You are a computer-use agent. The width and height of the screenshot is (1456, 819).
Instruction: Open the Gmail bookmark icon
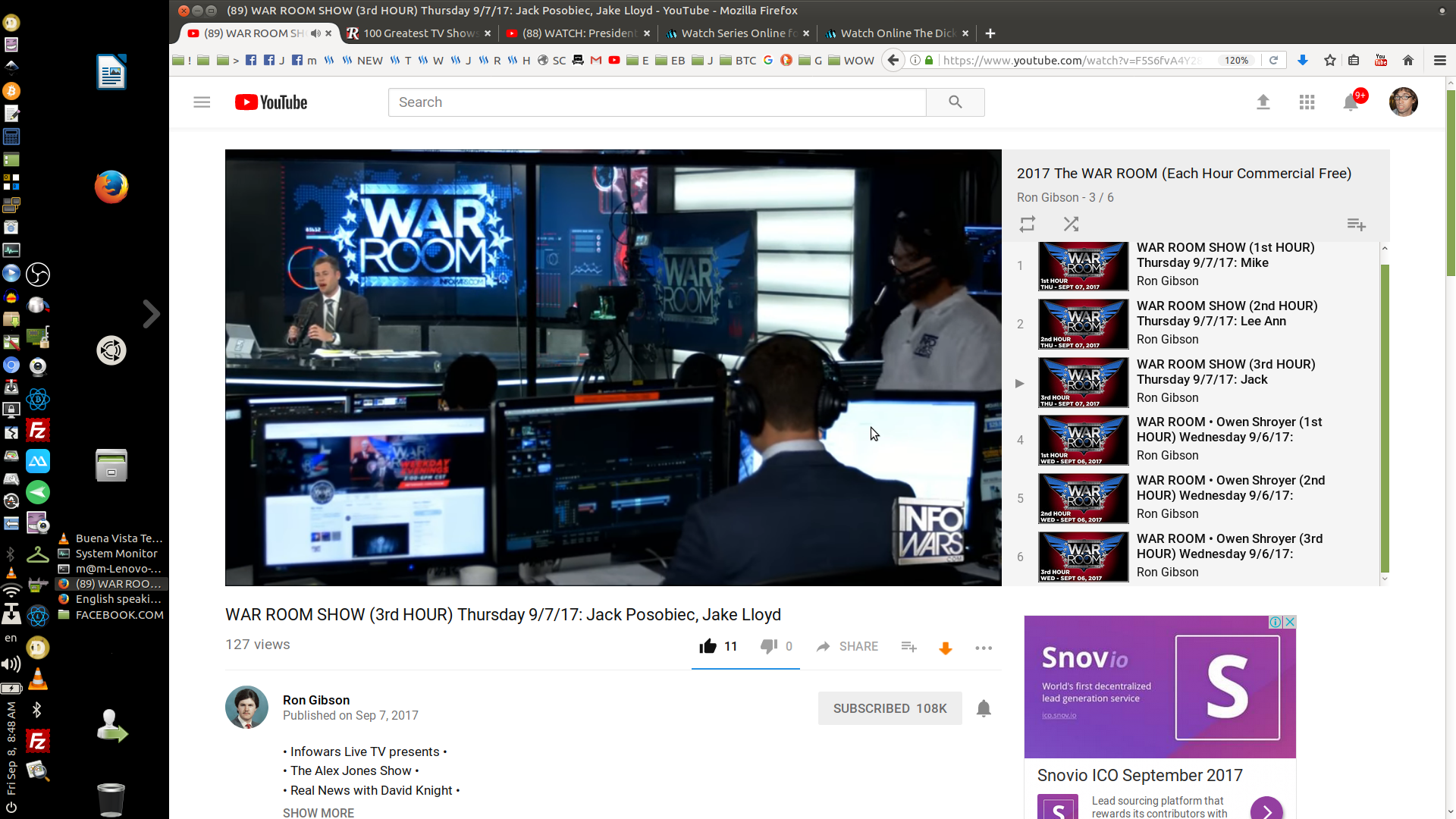596,60
